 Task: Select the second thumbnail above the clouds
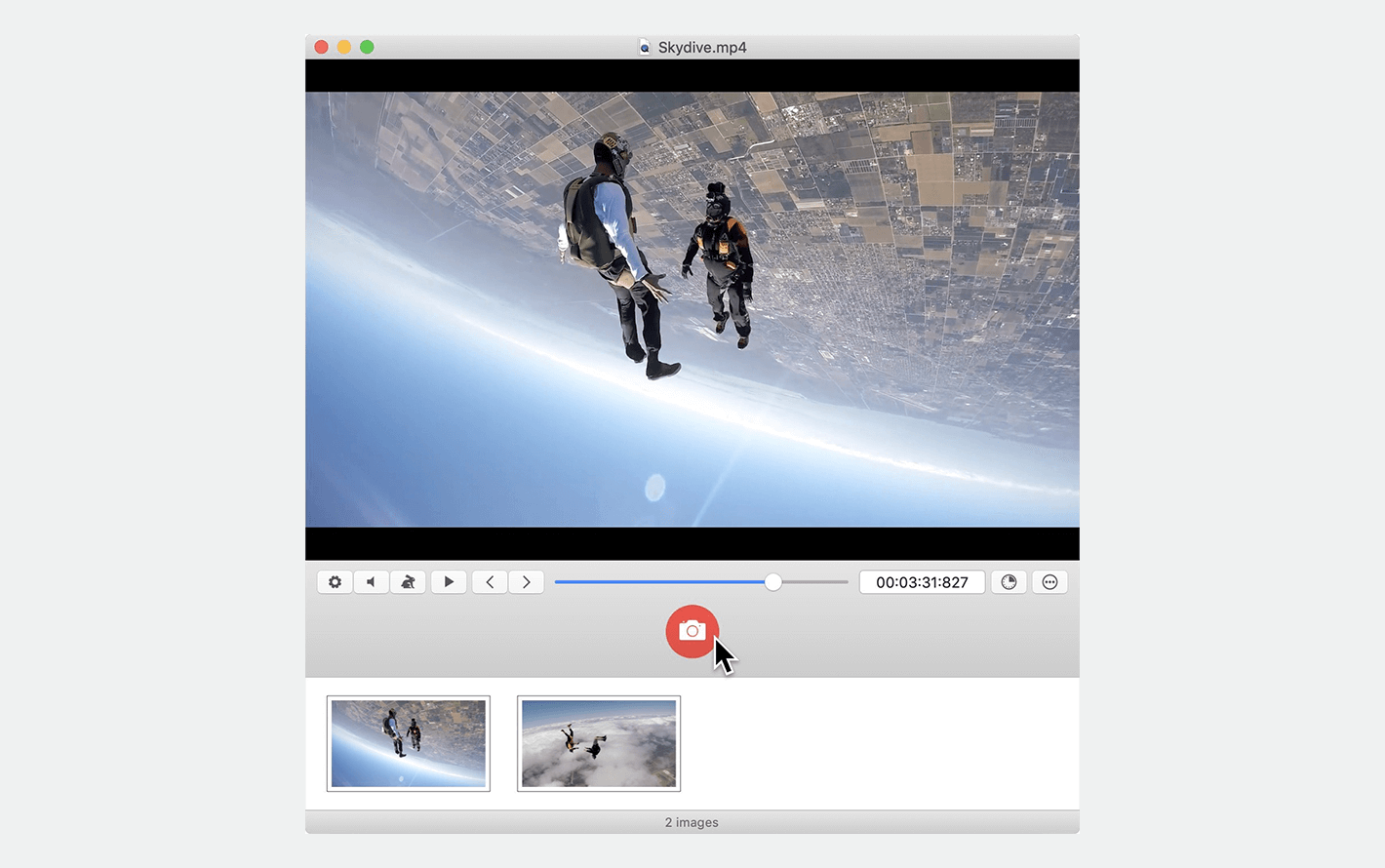(x=599, y=743)
